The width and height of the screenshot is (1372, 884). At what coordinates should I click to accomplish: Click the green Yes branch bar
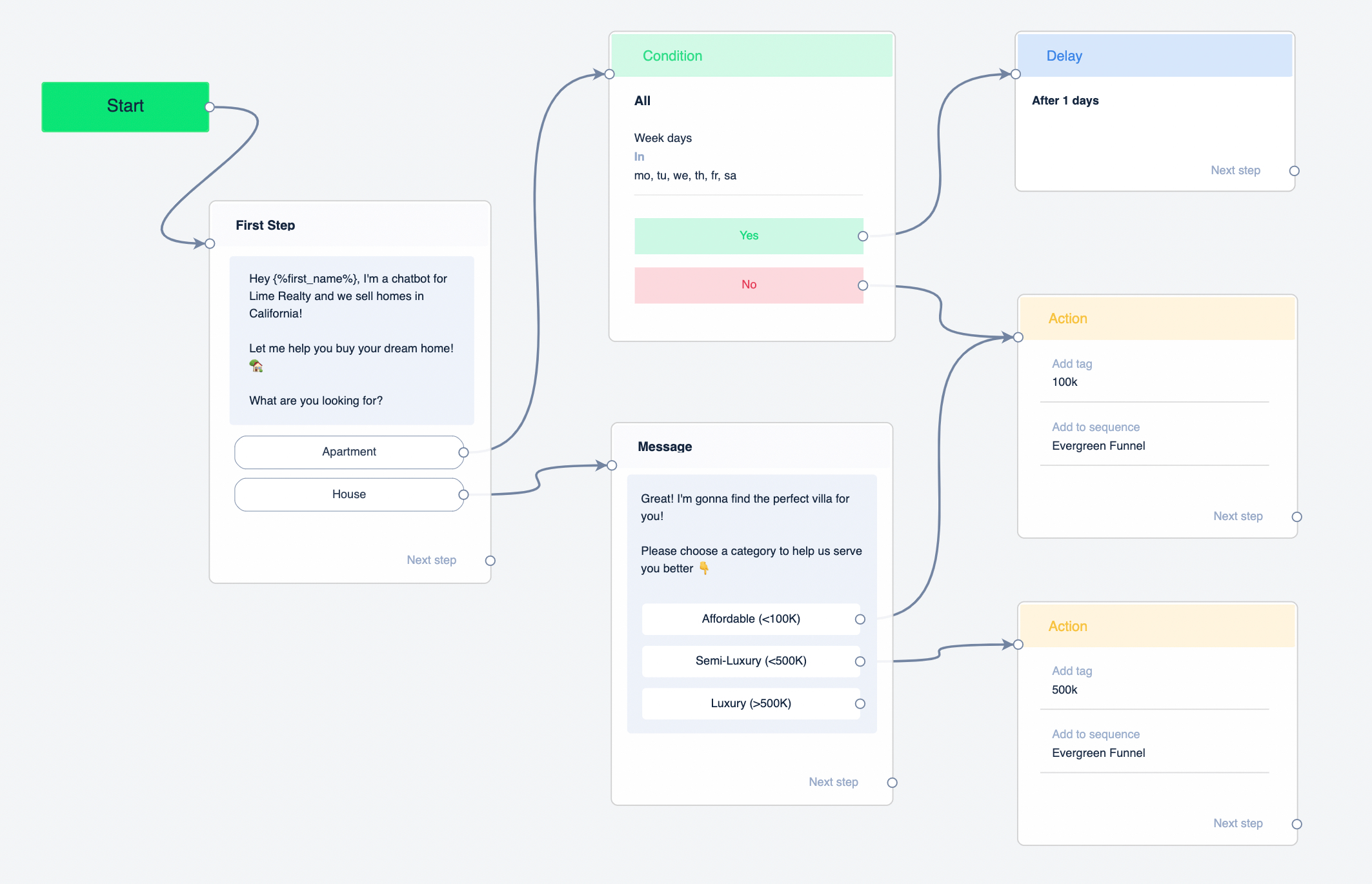(748, 236)
